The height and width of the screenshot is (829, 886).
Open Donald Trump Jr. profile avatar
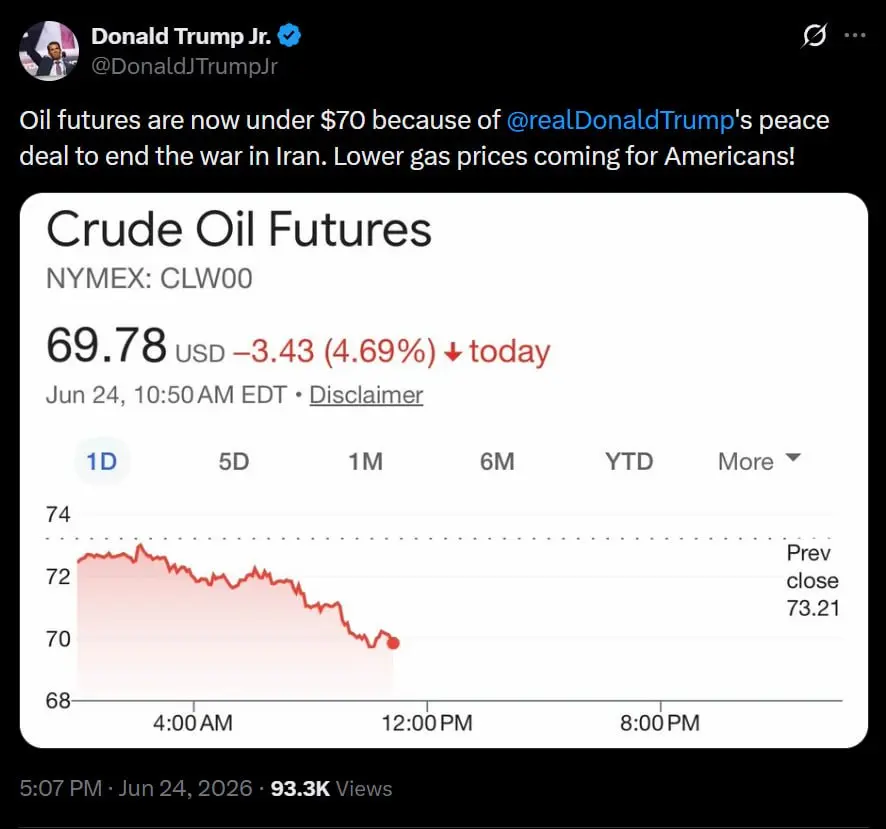pyautogui.click(x=49, y=51)
